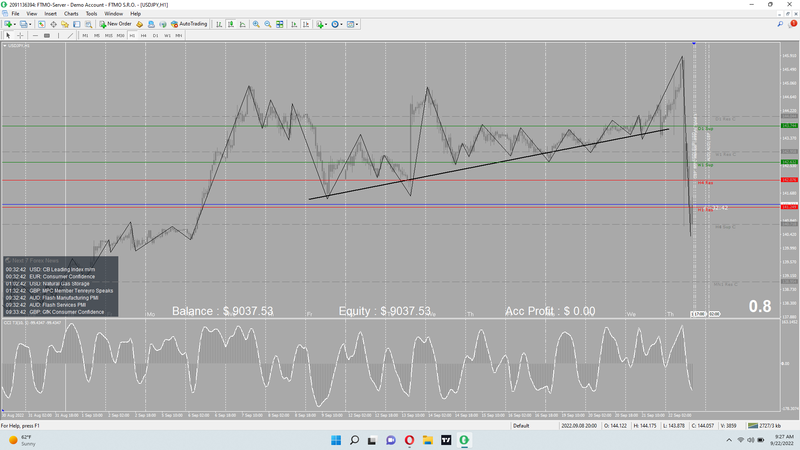Click the New Order button

coord(115,23)
